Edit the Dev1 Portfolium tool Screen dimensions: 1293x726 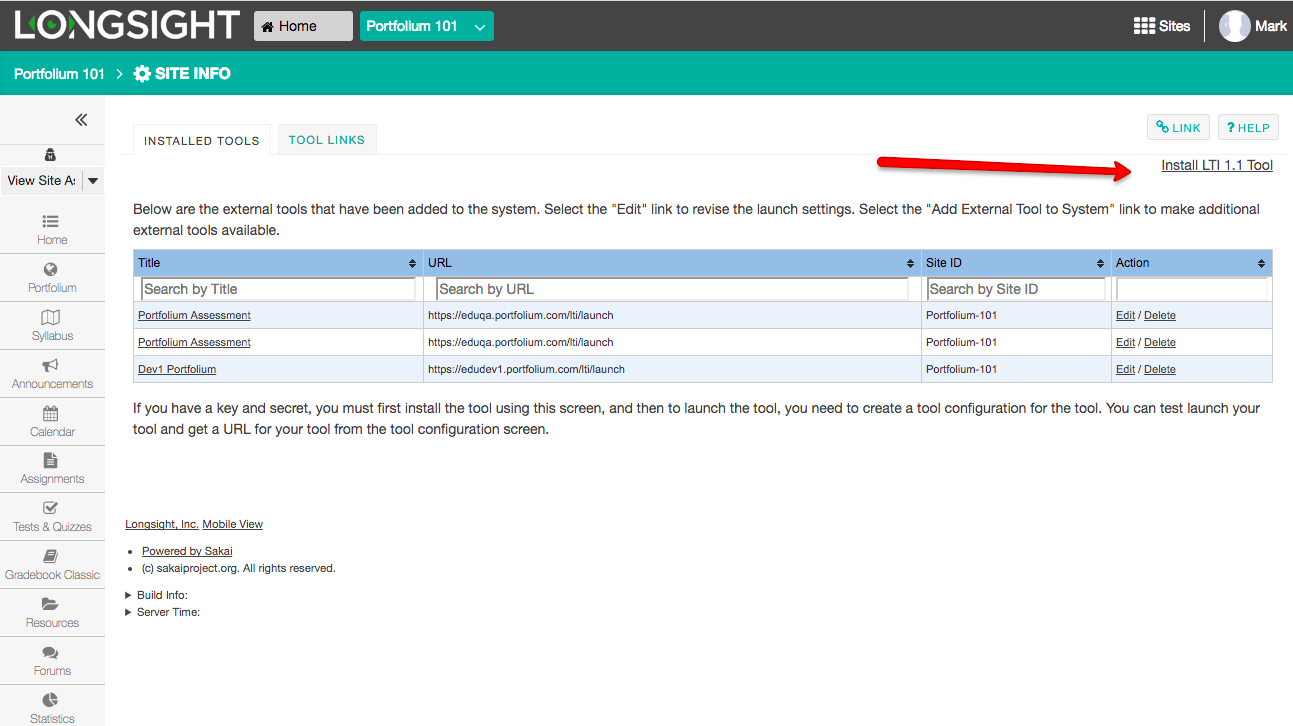coord(1125,369)
